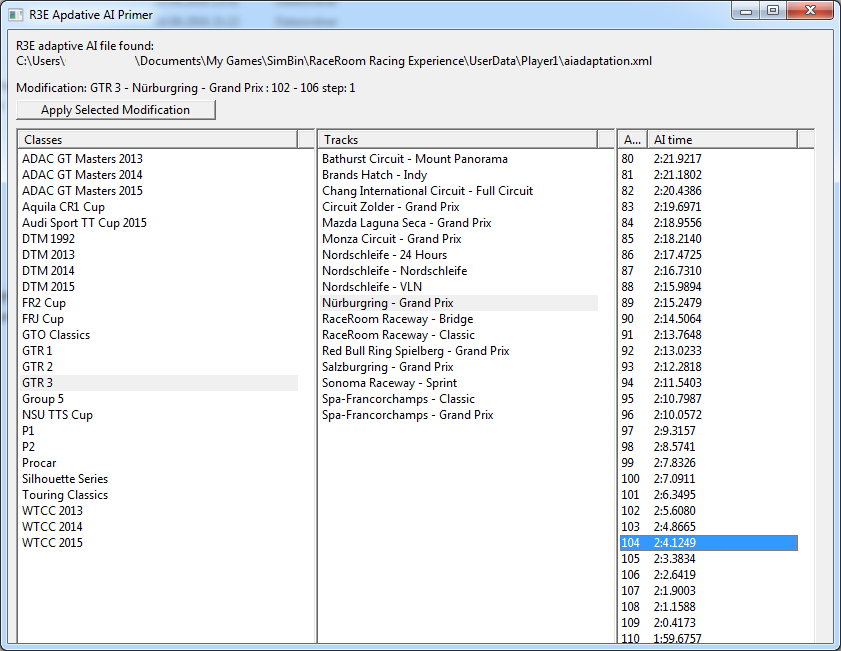Pick the FR2 Cup class

tap(159, 303)
